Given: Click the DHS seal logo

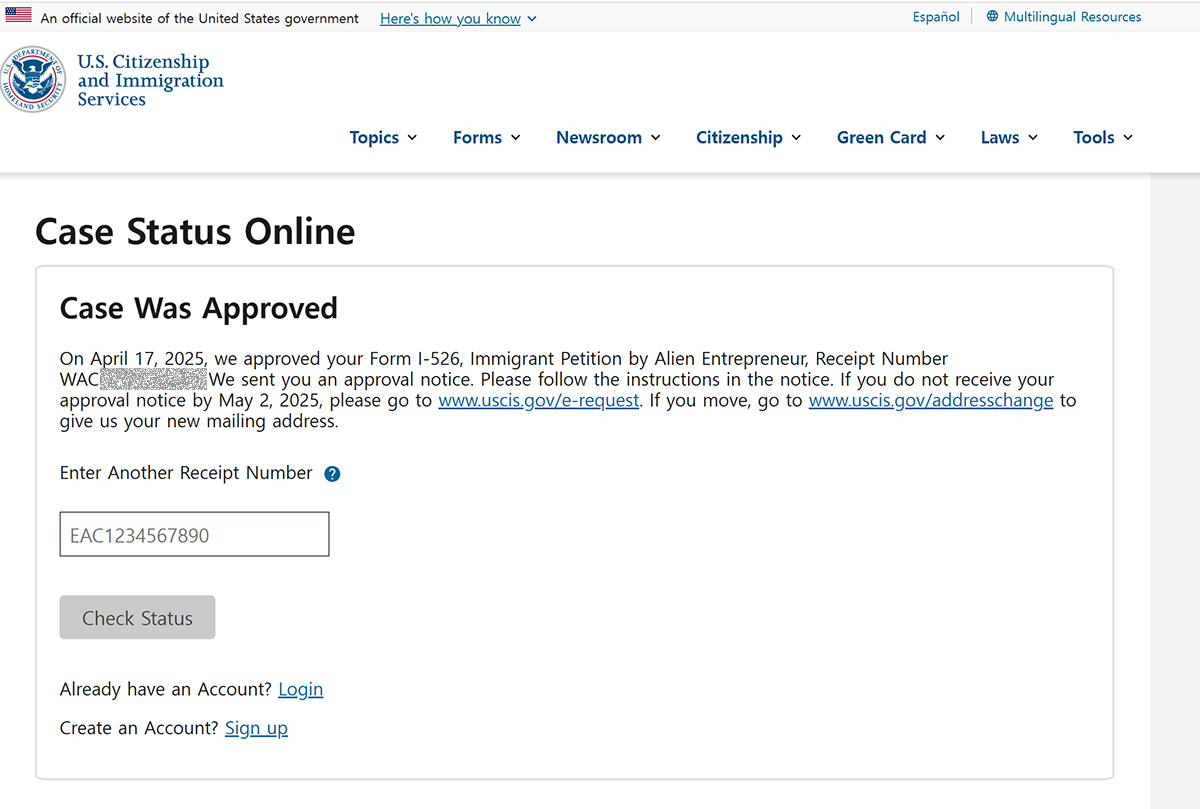Looking at the screenshot, I should click(x=34, y=80).
